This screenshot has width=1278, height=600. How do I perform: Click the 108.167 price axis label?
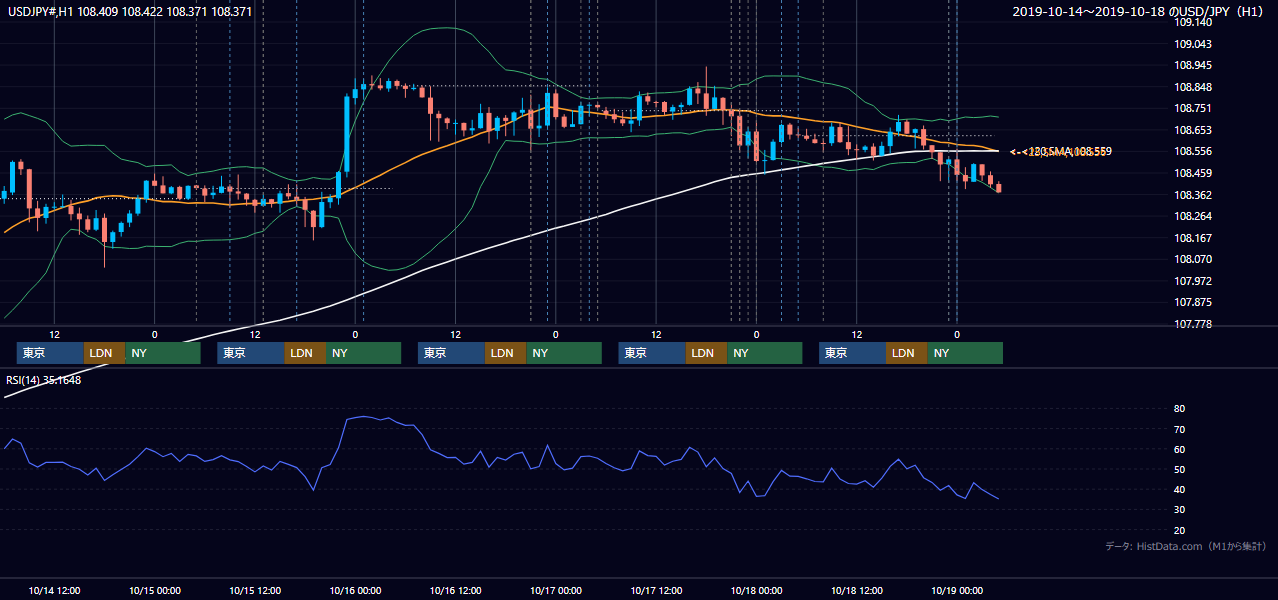[1192, 238]
